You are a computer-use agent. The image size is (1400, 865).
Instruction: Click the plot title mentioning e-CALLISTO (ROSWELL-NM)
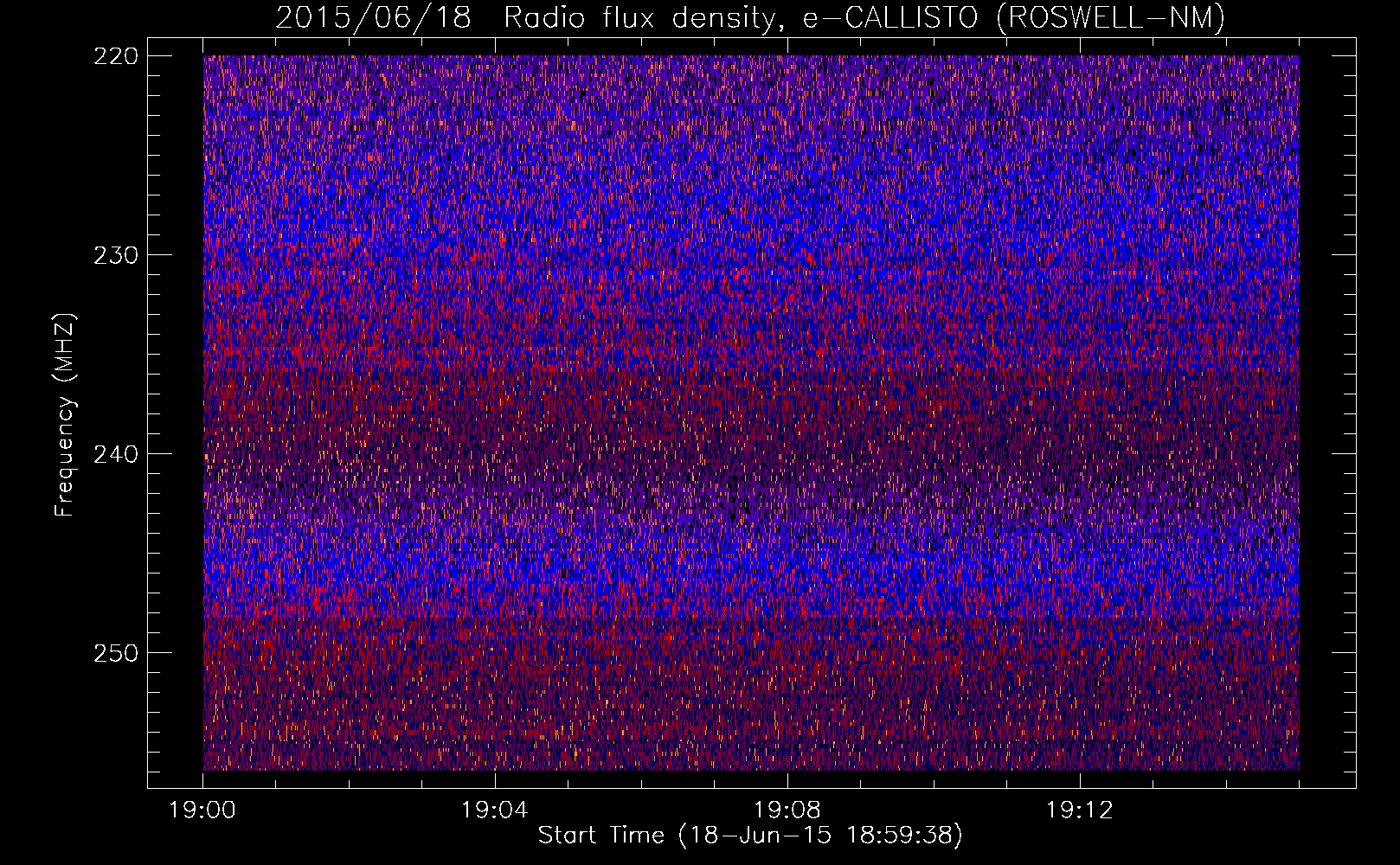[750, 17]
